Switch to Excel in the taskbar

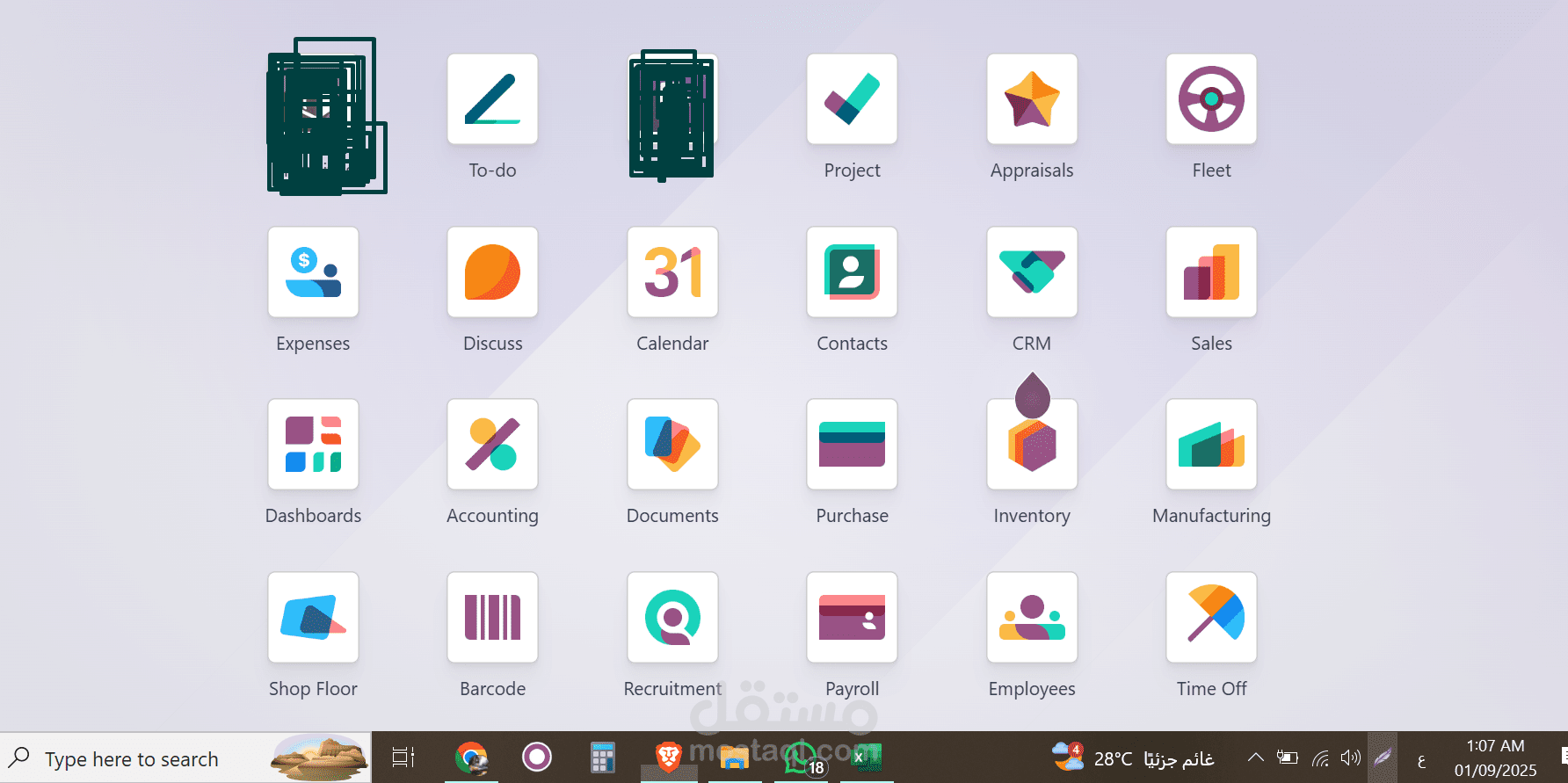[x=867, y=757]
